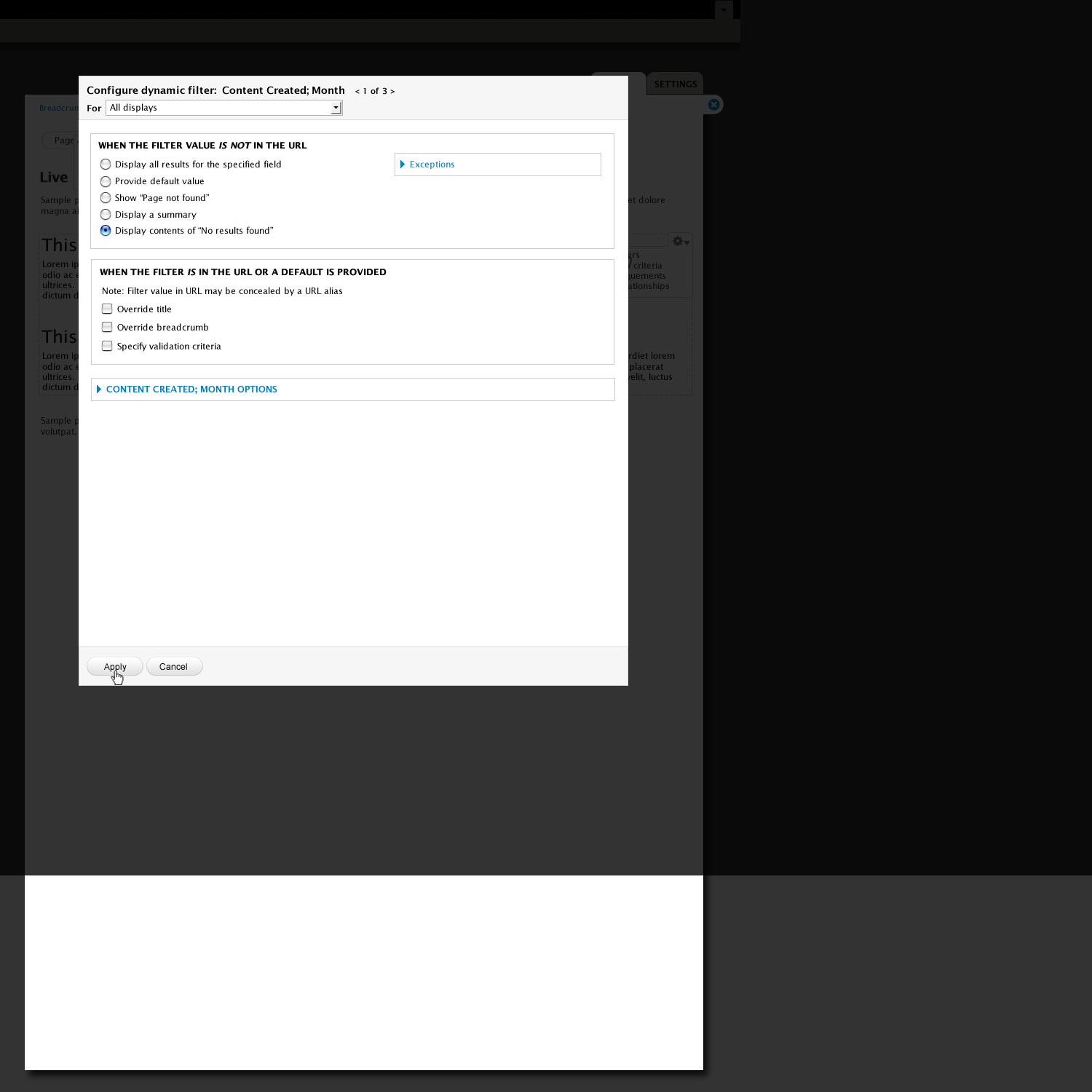Image resolution: width=1092 pixels, height=1092 pixels.
Task: Expand Content Created; Month Options
Action: pos(191,389)
